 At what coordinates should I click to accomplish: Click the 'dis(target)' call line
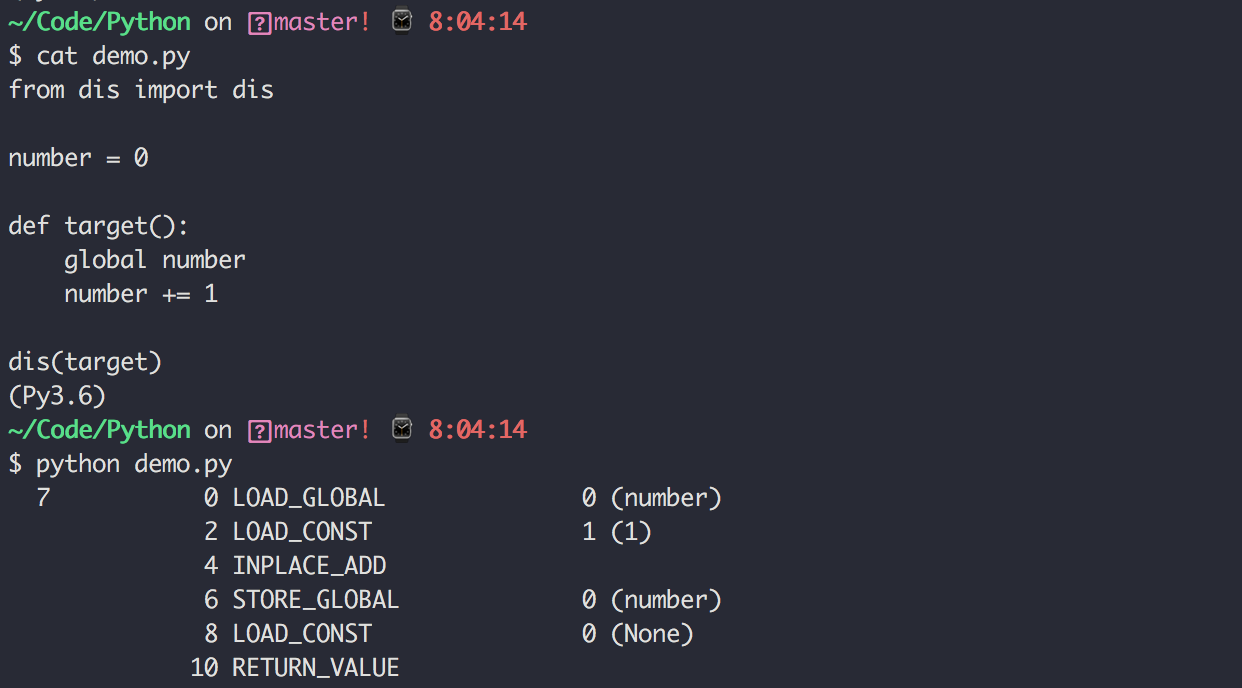[x=85, y=362]
